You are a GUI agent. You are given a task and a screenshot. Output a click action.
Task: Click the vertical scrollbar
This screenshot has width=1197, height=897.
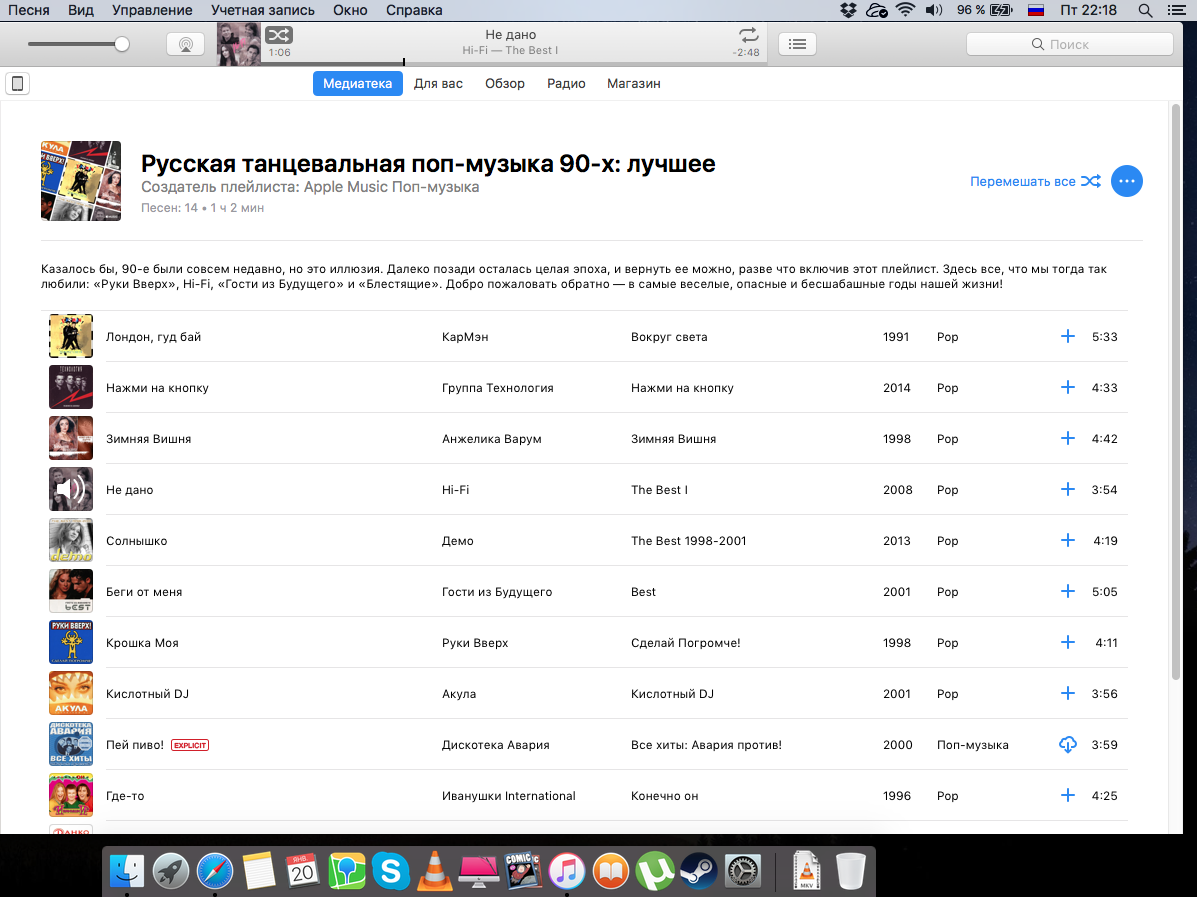(1176, 394)
